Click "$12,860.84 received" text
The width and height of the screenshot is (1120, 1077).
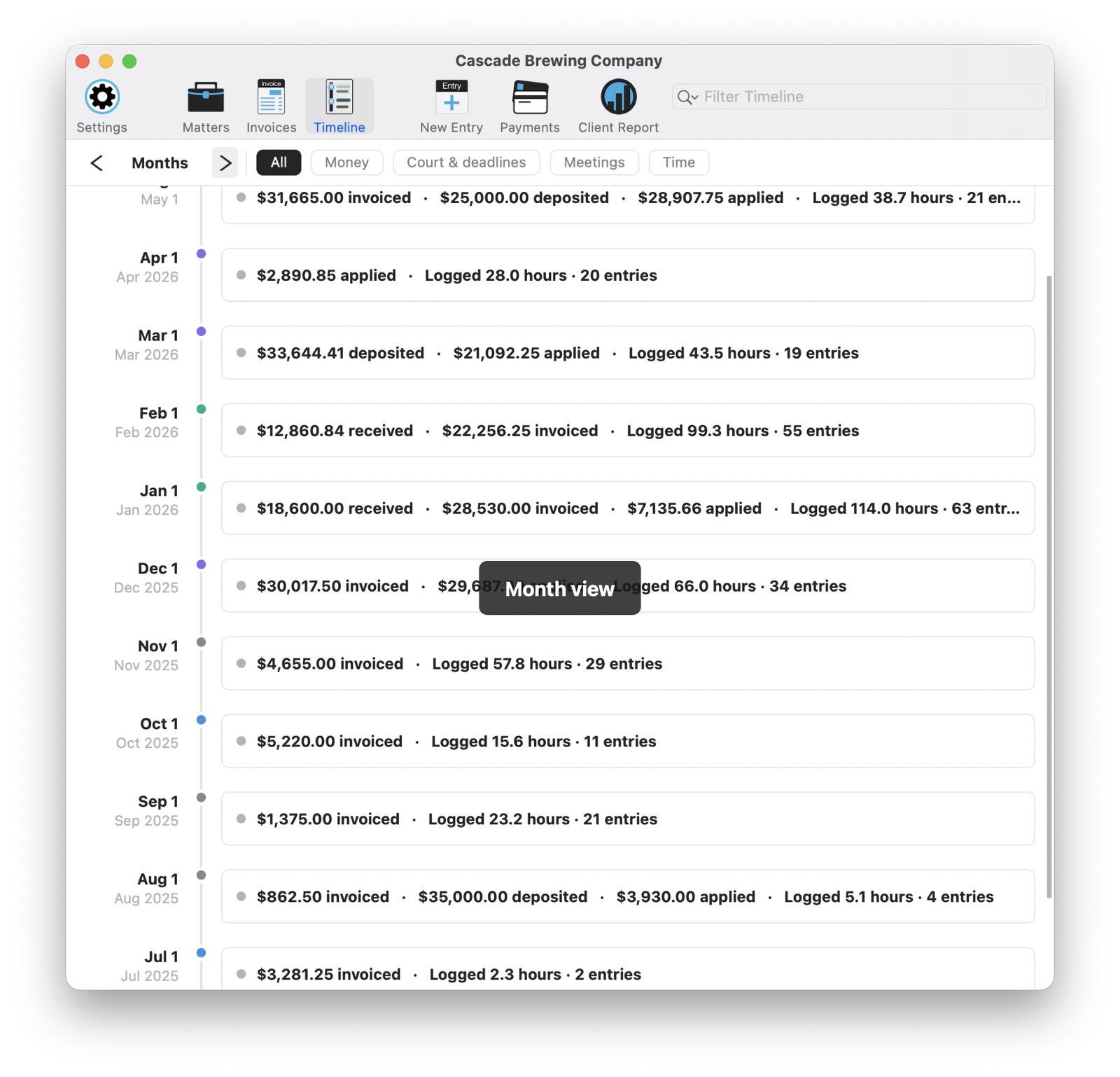pyautogui.click(x=335, y=431)
